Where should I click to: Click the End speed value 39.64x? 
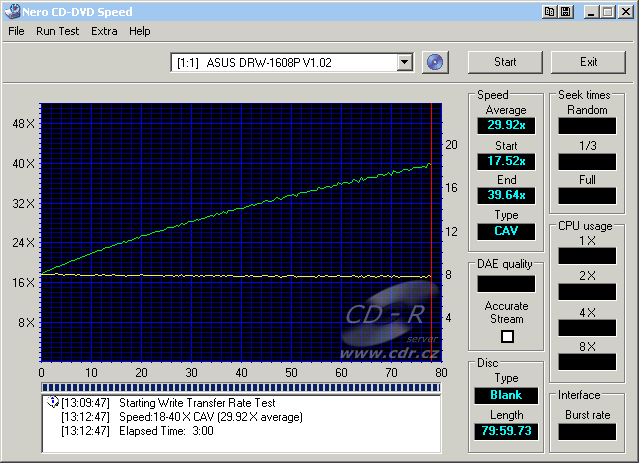coord(506,195)
